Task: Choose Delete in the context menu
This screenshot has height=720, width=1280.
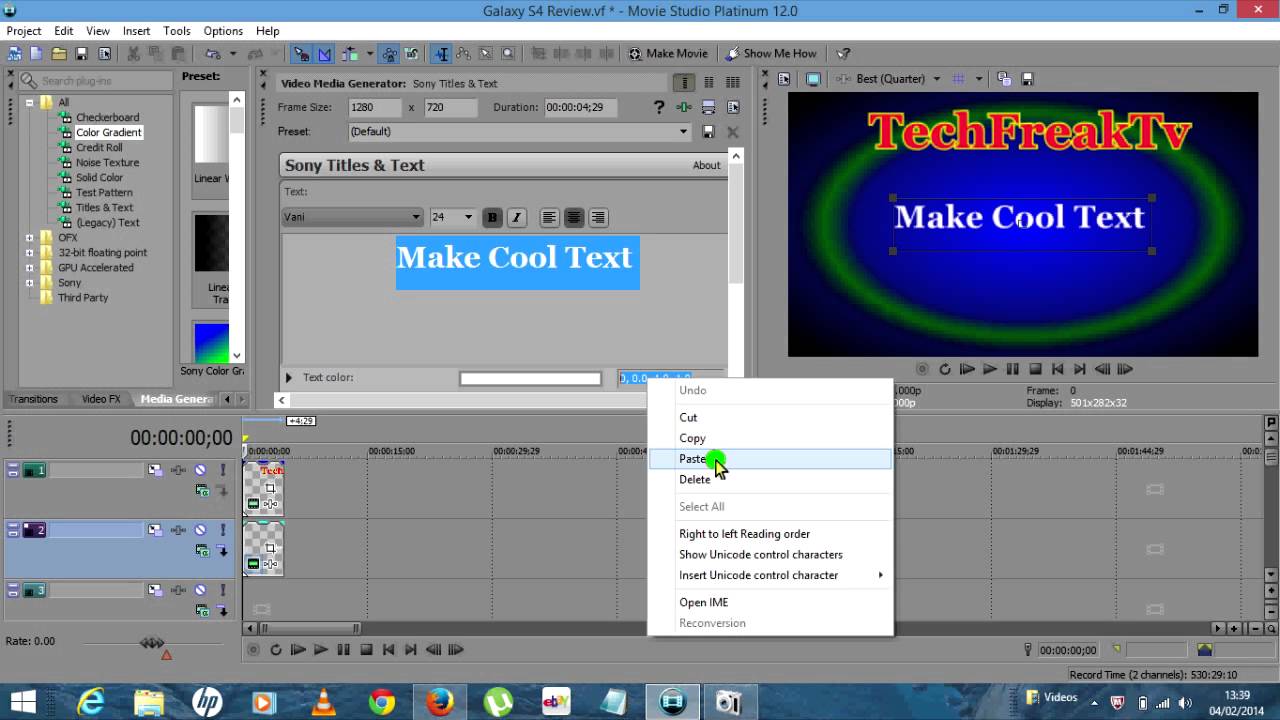Action: click(x=770, y=479)
